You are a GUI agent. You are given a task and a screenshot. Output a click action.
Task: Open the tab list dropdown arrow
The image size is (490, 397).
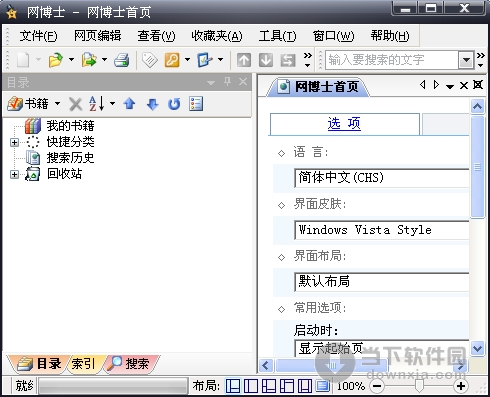[450, 87]
